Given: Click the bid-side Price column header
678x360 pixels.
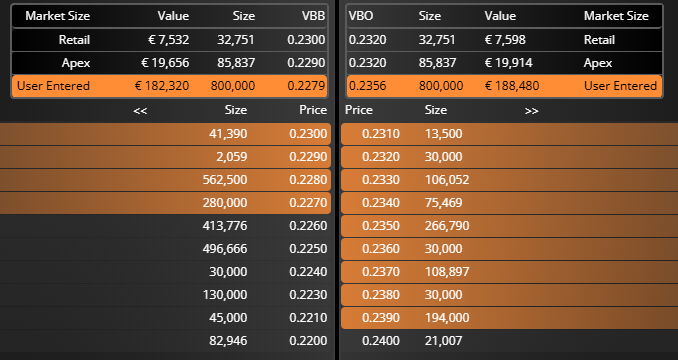Looking at the screenshot, I should 313,110.
